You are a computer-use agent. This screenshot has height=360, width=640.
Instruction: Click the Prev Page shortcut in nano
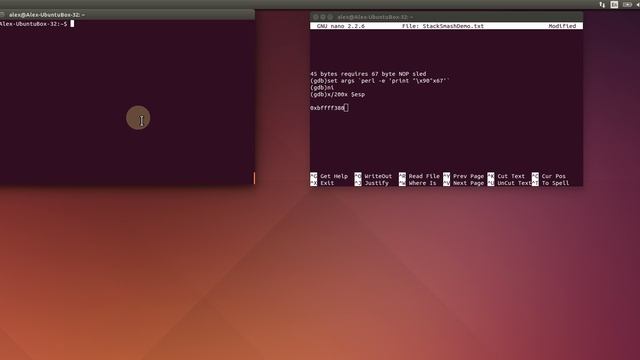click(464, 176)
